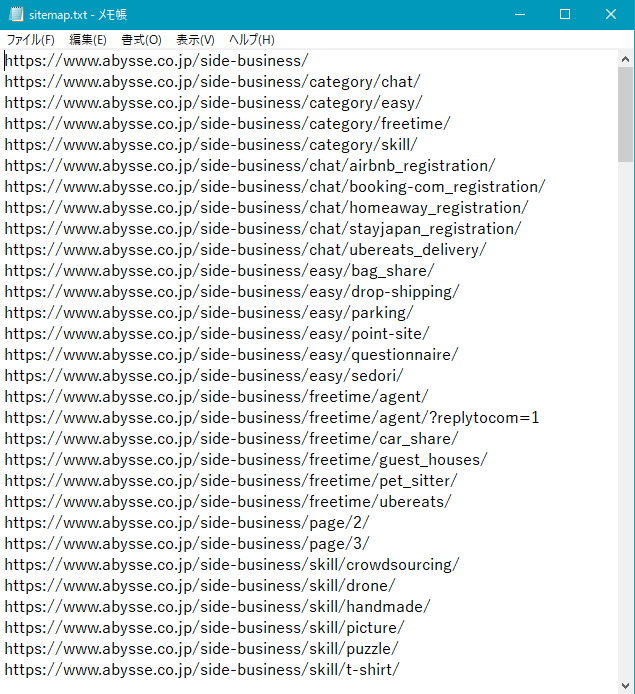Click the Notepad icon in the title bar
The width and height of the screenshot is (635, 694).
[16, 15]
